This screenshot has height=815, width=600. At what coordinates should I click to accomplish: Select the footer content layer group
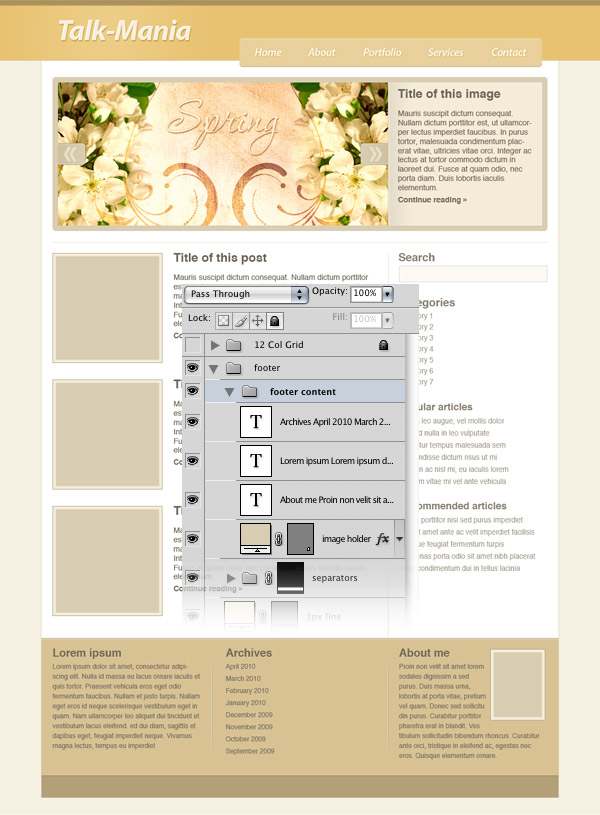point(305,391)
